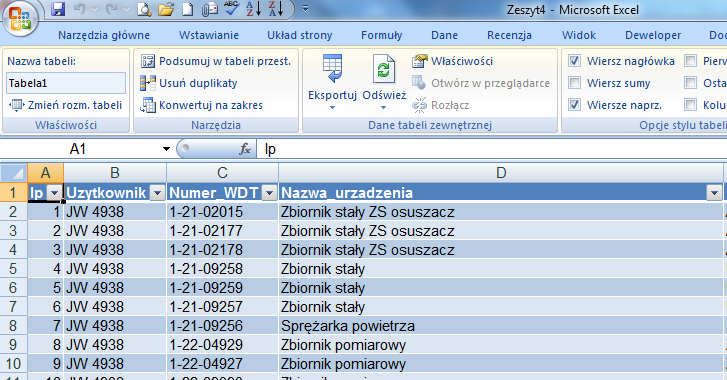Open the lp column filter dropdown
The height and width of the screenshot is (380, 727).
pos(55,193)
